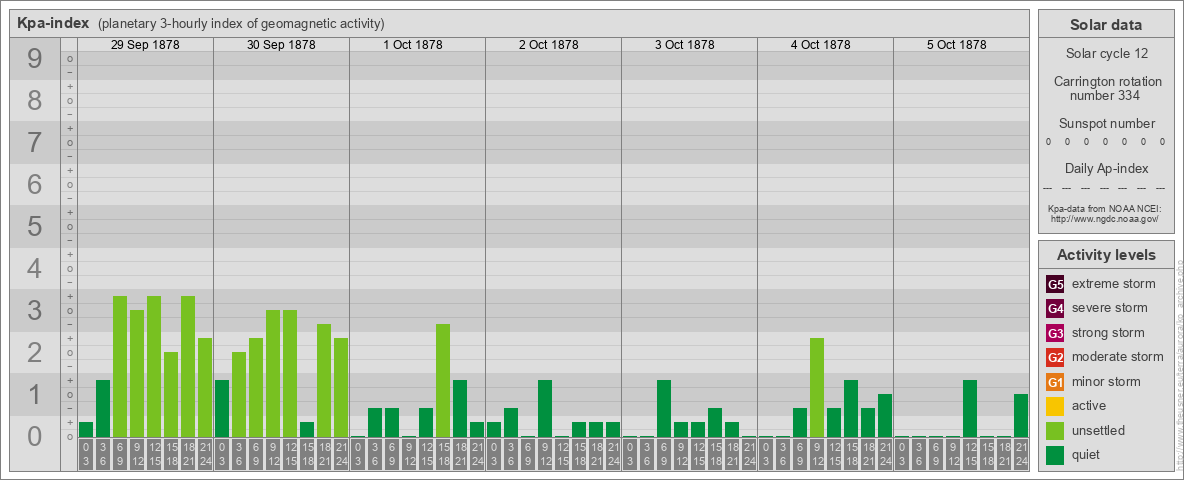Click Carrington rotation number 334 text

1108,88
